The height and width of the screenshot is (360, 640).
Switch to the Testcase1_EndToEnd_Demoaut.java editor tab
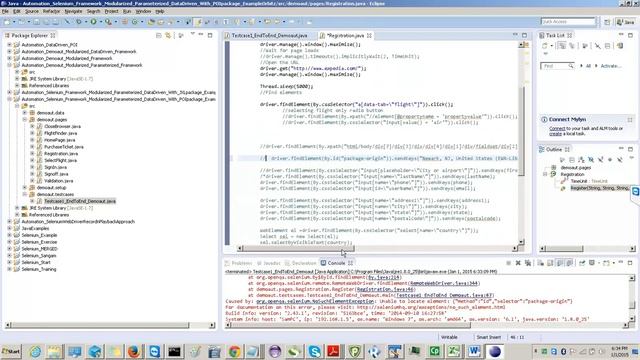click(x=269, y=36)
